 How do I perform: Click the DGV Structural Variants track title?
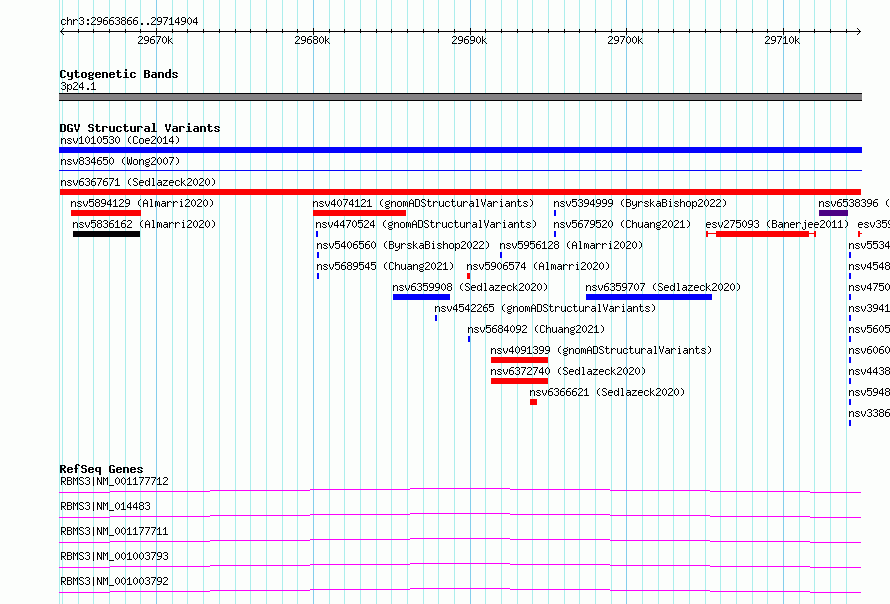pyautogui.click(x=140, y=128)
